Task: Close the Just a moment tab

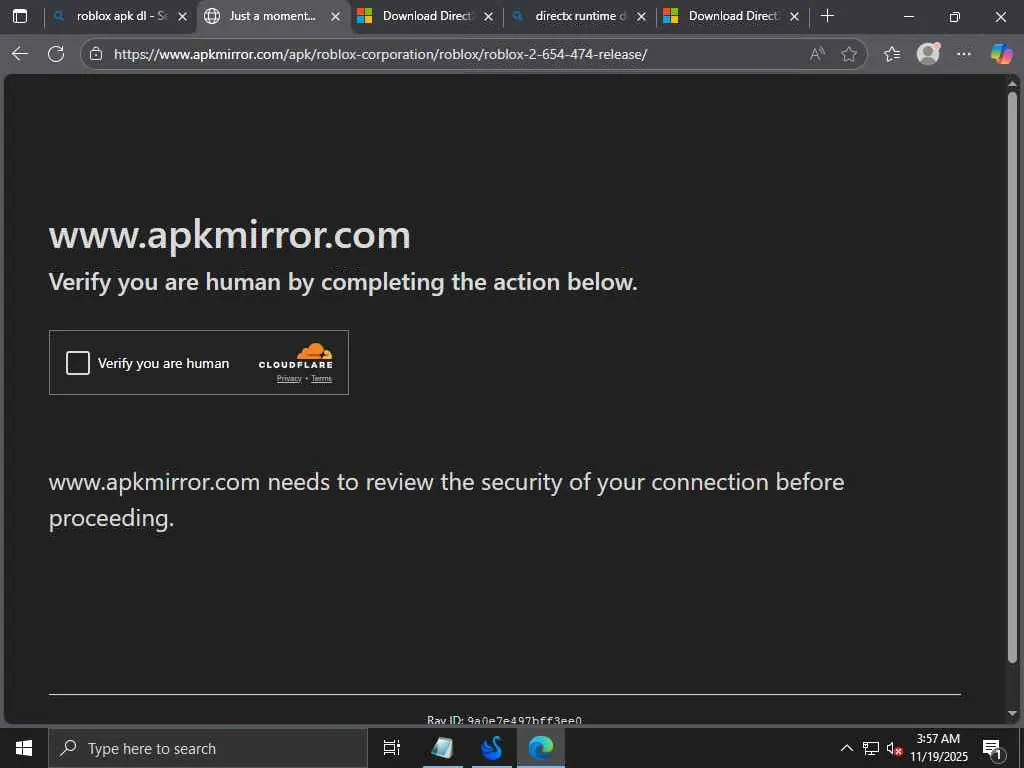Action: (x=336, y=17)
